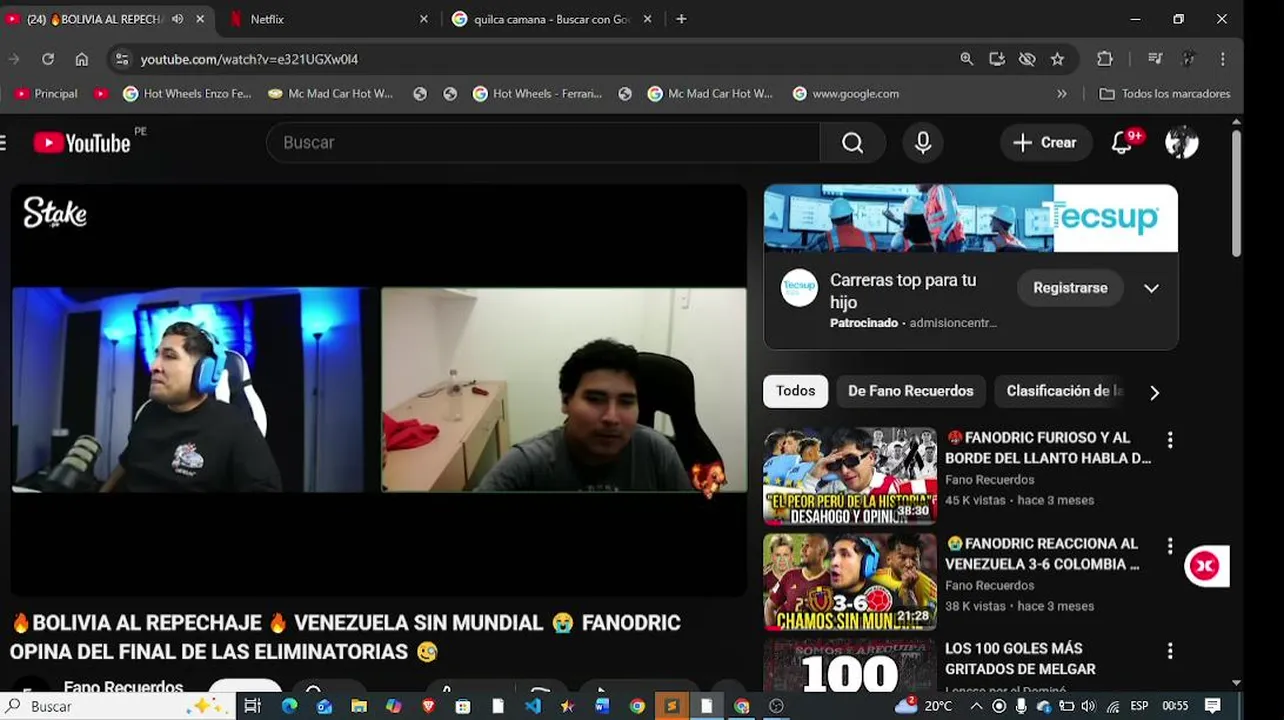Open Hot Wheels Enzo Fe... bookmark
This screenshot has height=720, width=1284.
click(187, 94)
